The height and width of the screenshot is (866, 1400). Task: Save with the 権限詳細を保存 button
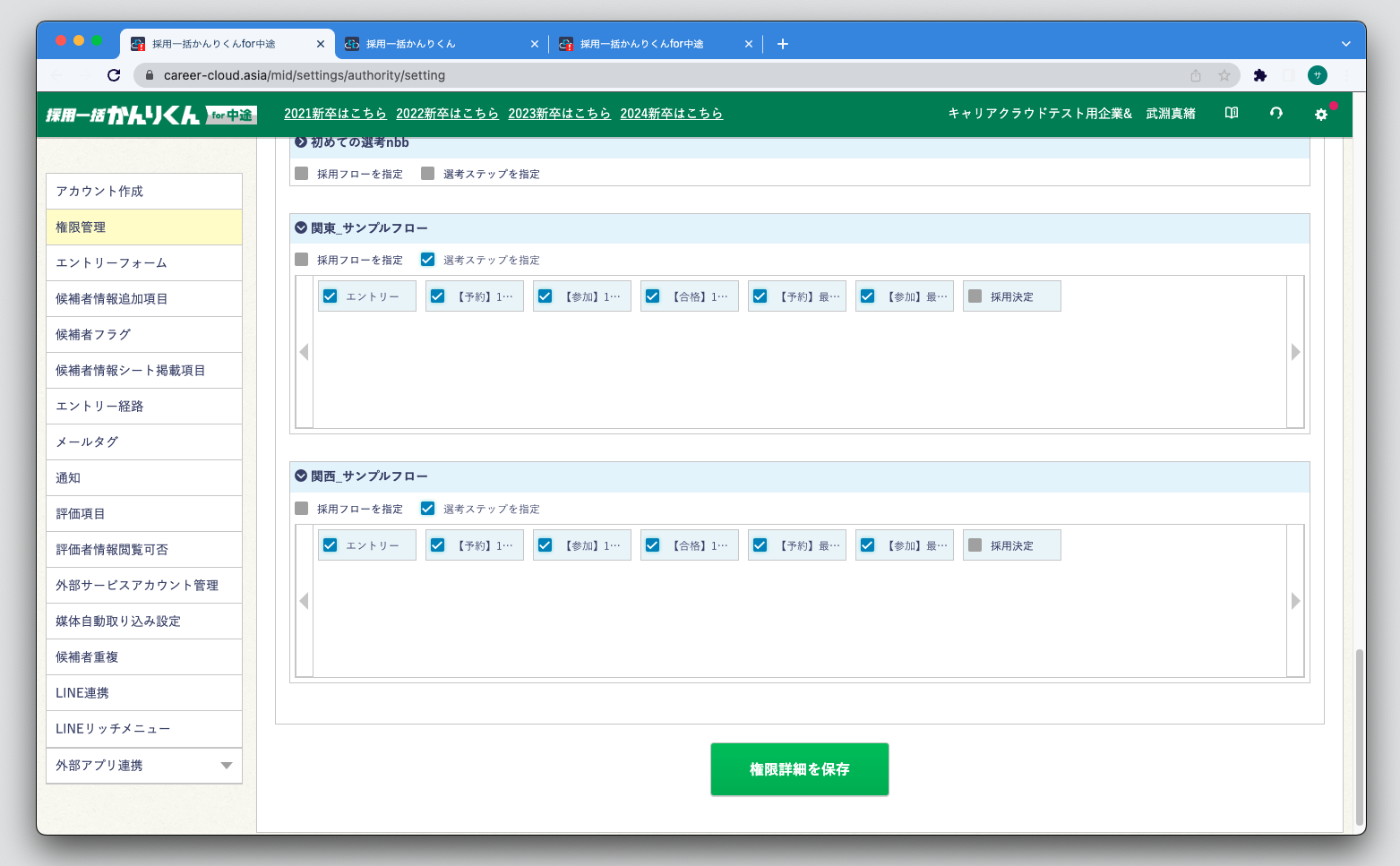click(x=799, y=769)
